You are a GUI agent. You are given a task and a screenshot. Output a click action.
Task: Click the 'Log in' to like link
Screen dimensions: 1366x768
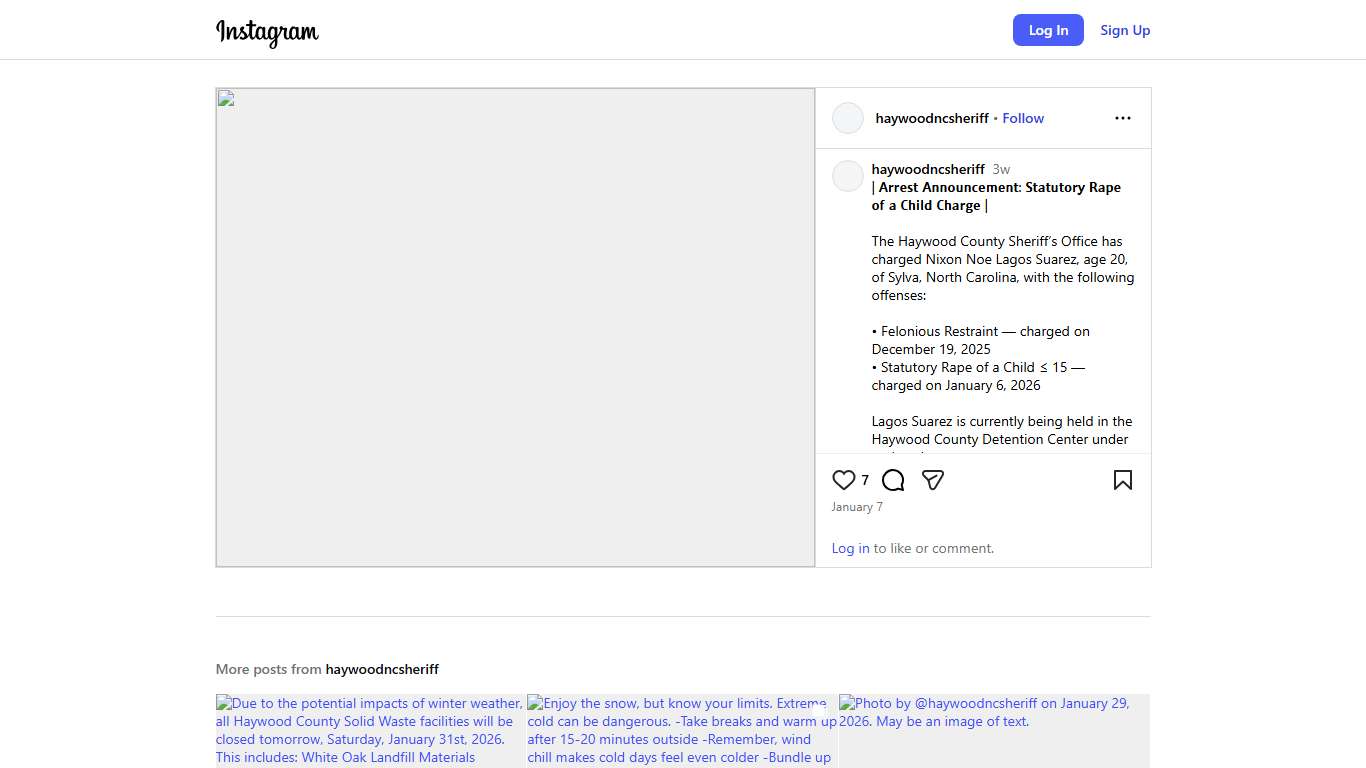tap(850, 548)
